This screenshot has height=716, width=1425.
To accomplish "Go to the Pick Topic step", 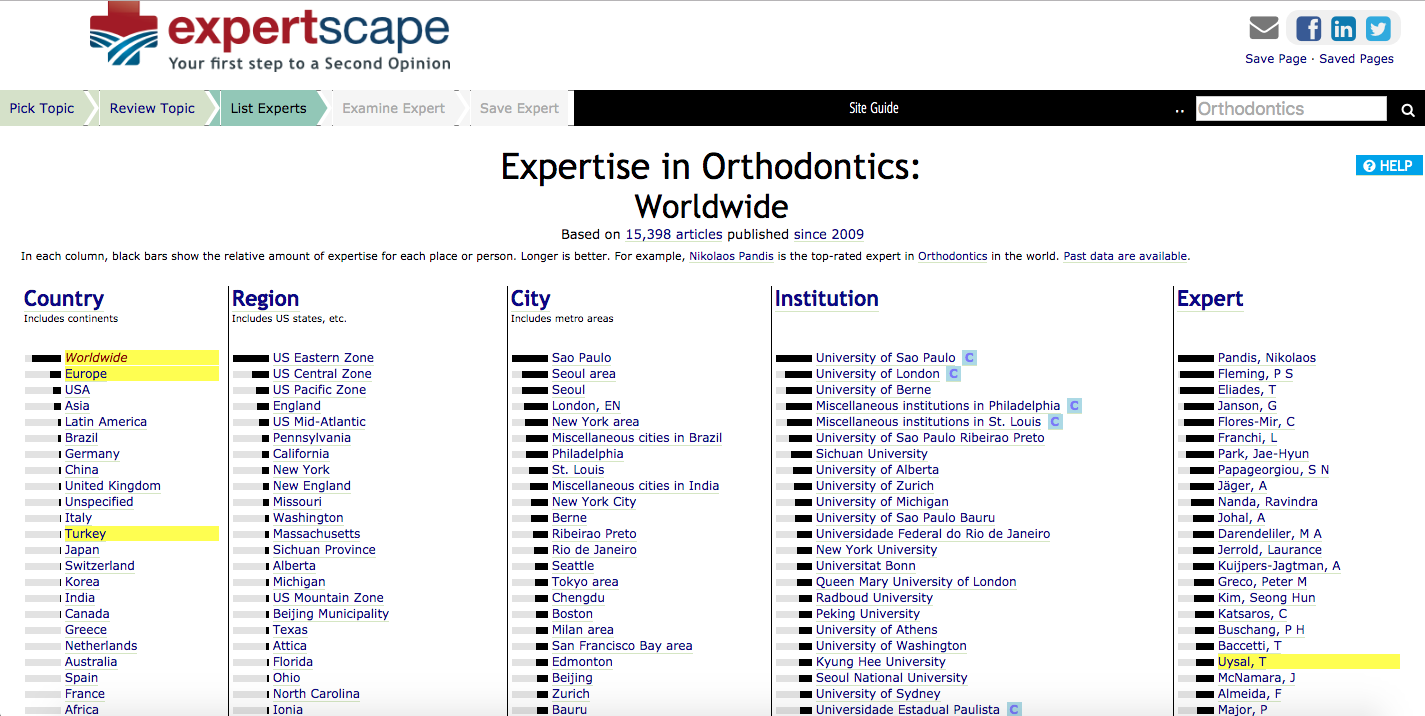I will 42,108.
